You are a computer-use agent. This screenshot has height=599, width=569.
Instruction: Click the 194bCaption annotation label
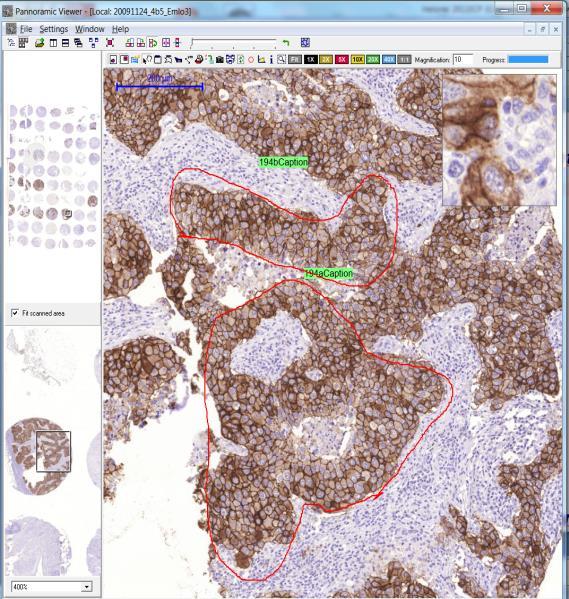(283, 162)
